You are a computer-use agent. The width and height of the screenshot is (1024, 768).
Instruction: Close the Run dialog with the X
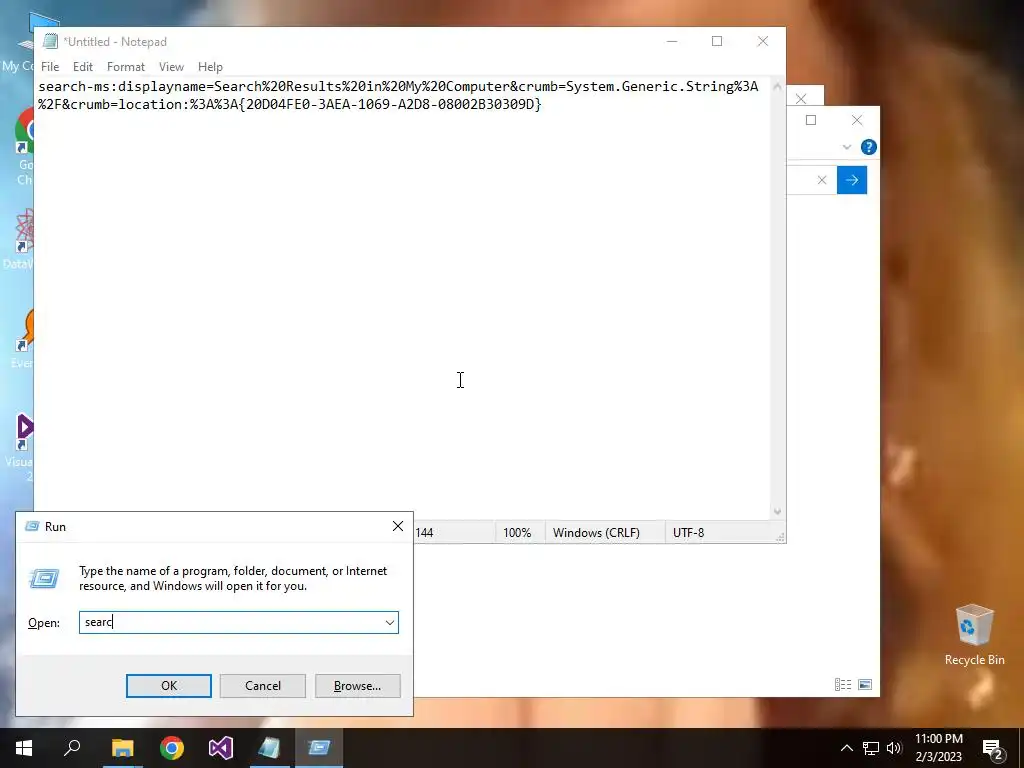click(398, 526)
